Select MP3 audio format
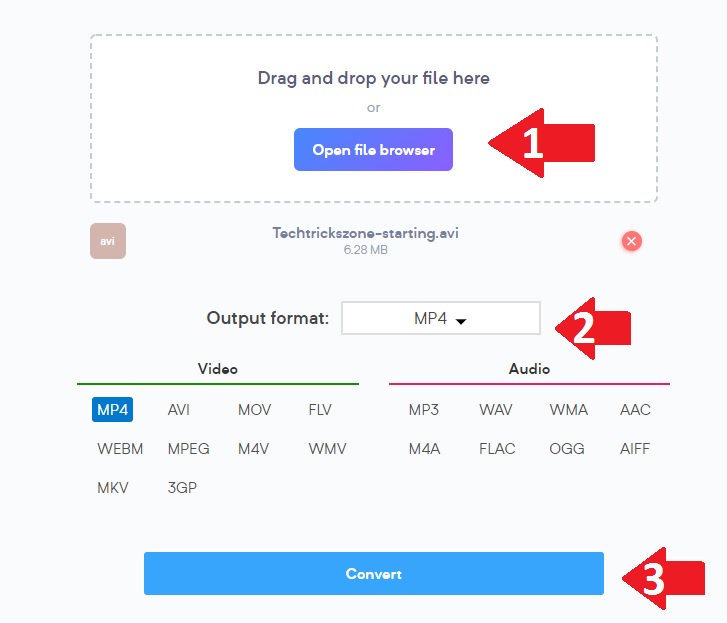727x623 pixels. (424, 410)
